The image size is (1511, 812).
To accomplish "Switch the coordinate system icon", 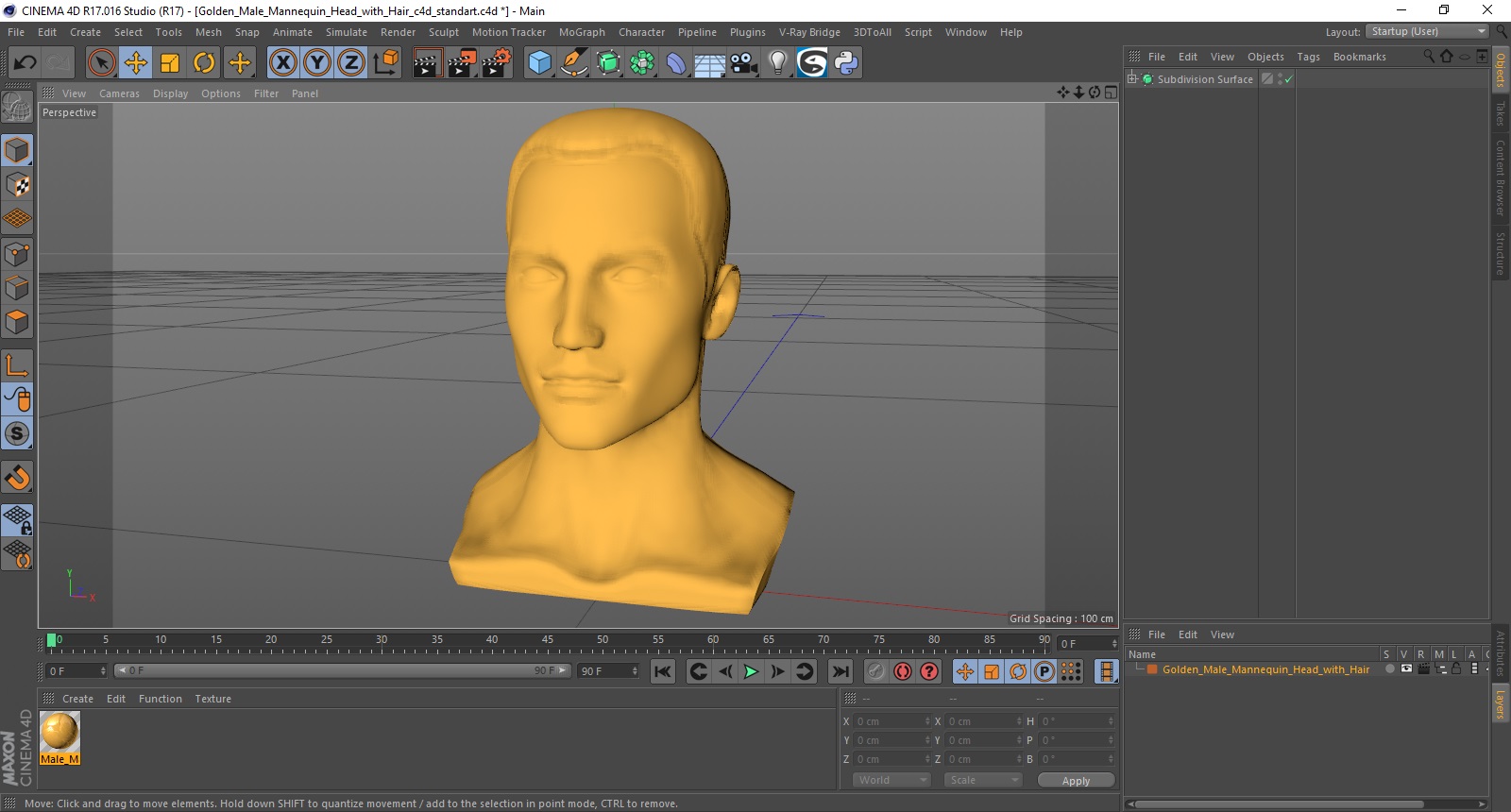I will 385,63.
